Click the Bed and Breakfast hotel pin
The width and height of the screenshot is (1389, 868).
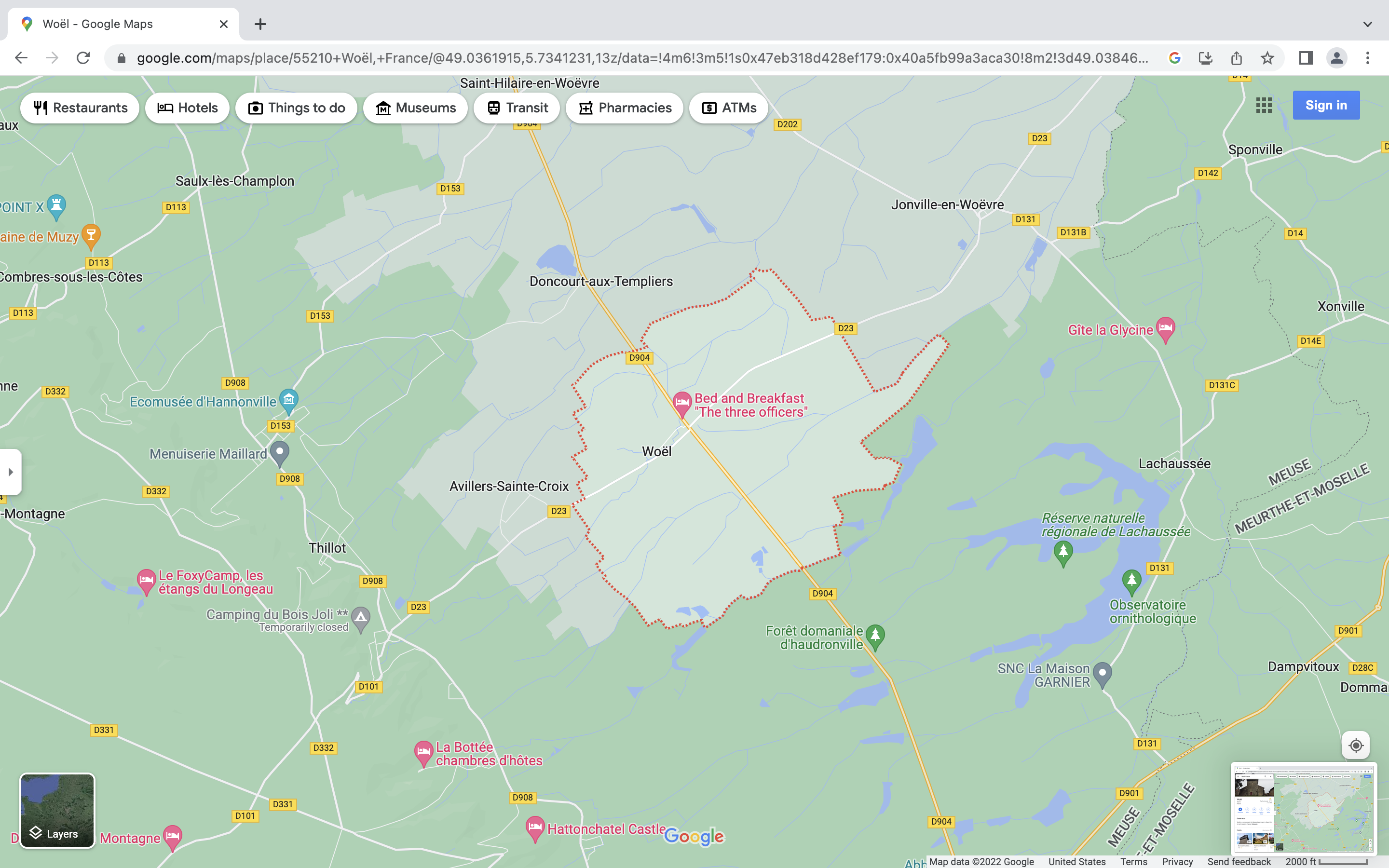(681, 403)
